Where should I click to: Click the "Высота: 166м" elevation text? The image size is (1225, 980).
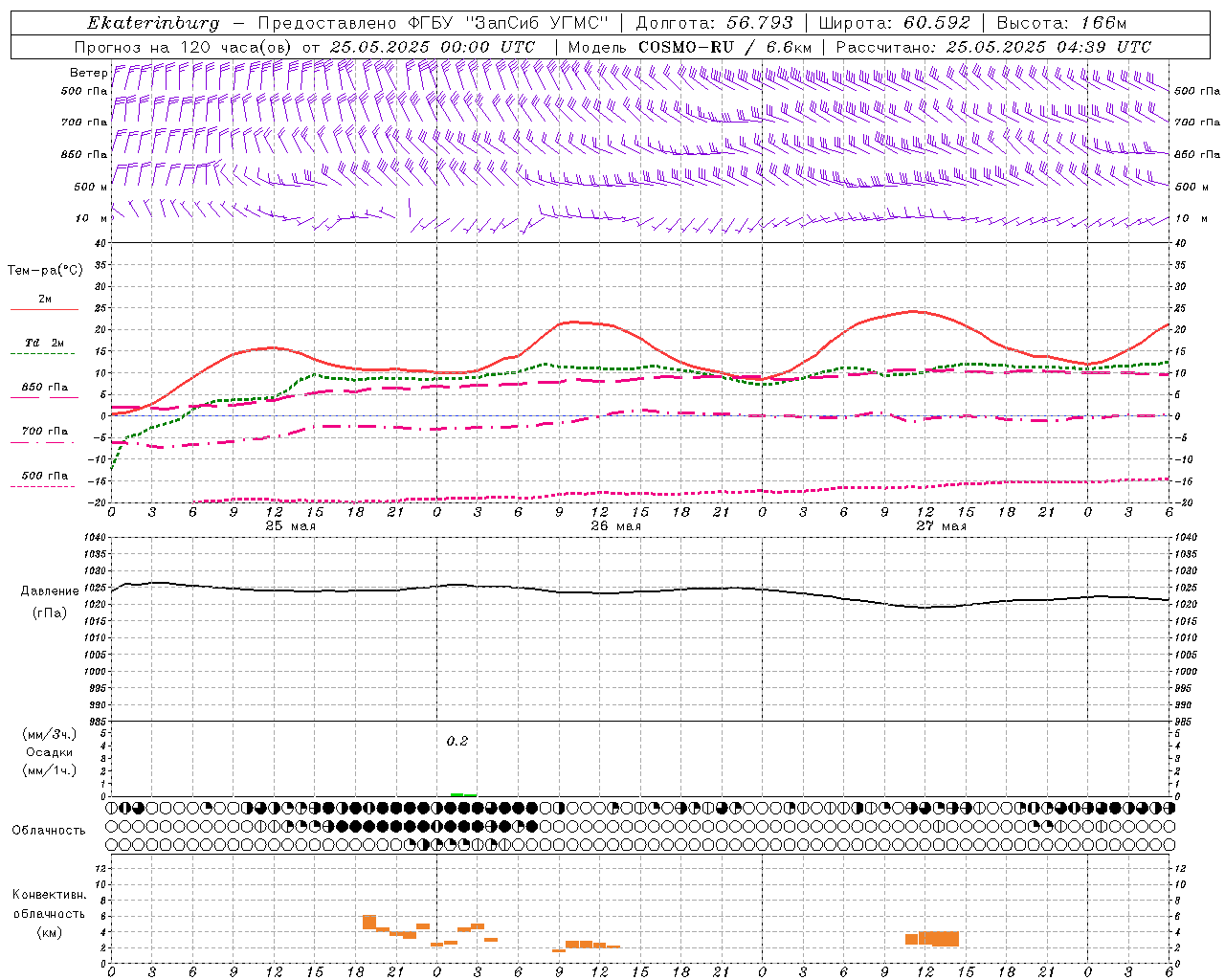click(1061, 23)
